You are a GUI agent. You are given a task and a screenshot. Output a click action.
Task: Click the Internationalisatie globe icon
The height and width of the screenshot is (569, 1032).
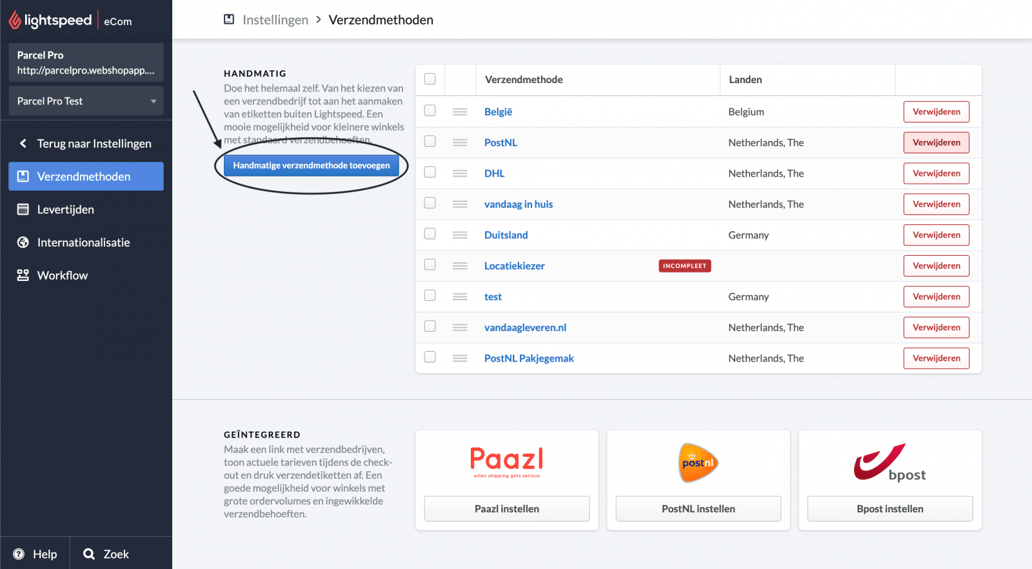23,243
